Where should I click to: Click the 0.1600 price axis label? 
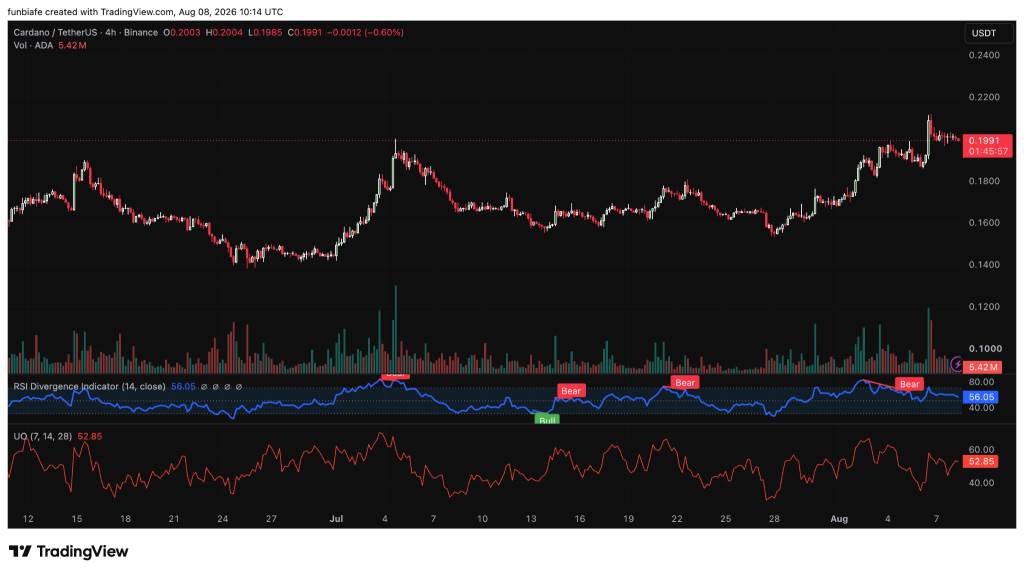[984, 223]
